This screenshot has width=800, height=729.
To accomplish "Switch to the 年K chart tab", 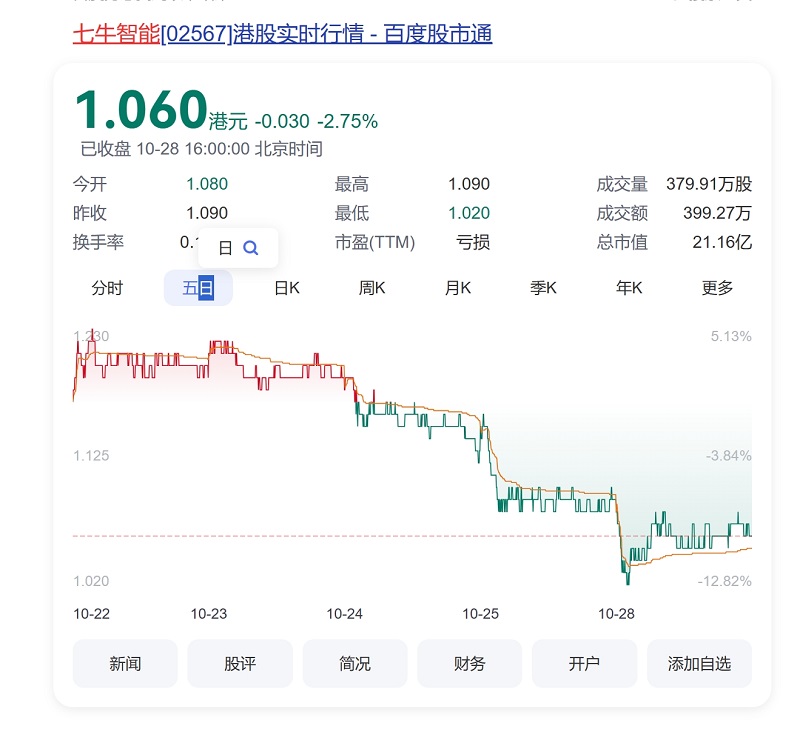I will (629, 288).
